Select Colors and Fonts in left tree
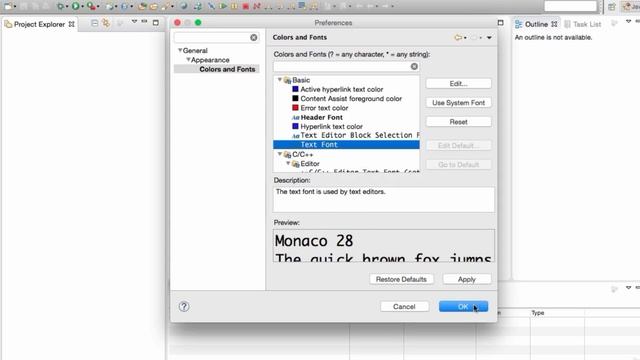 227,69
